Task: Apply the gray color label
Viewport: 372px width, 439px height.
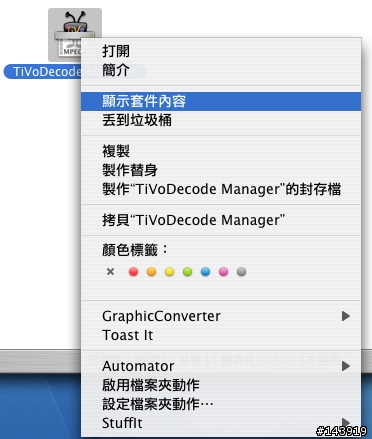Action: pos(241,272)
